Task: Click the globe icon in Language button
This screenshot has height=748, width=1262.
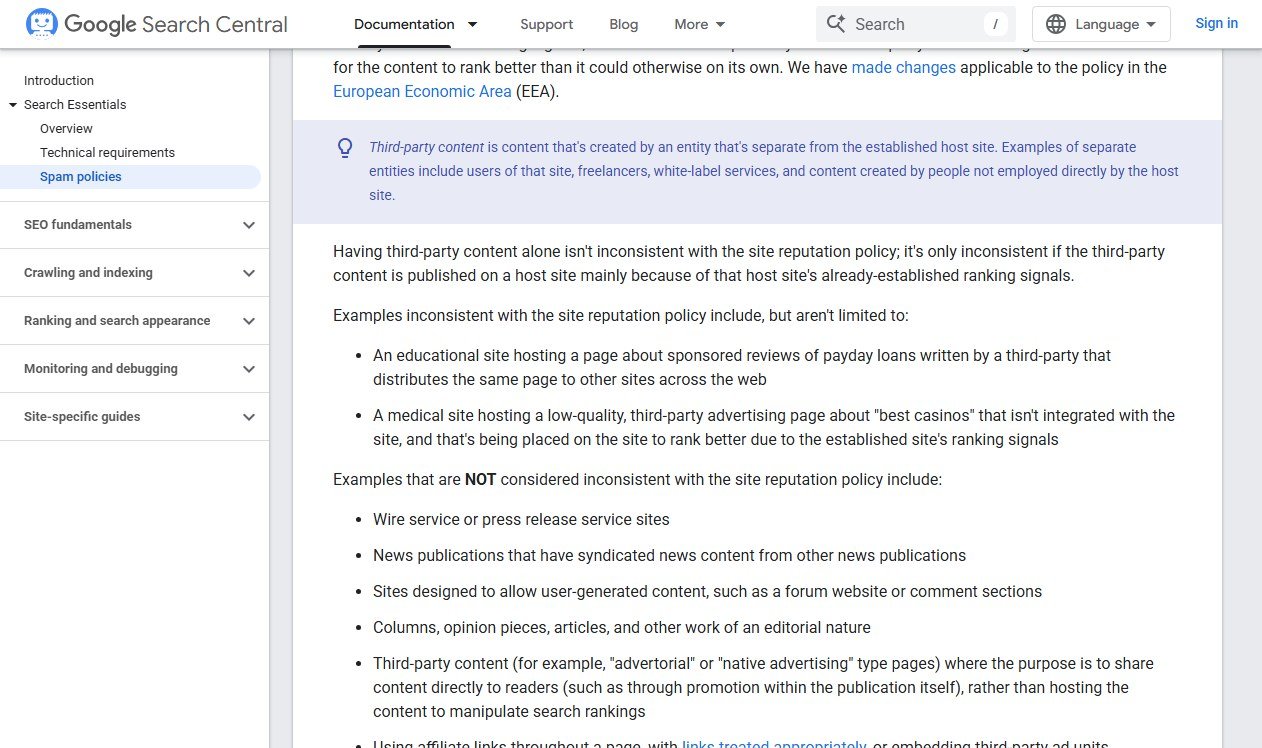Action: pyautogui.click(x=1056, y=24)
